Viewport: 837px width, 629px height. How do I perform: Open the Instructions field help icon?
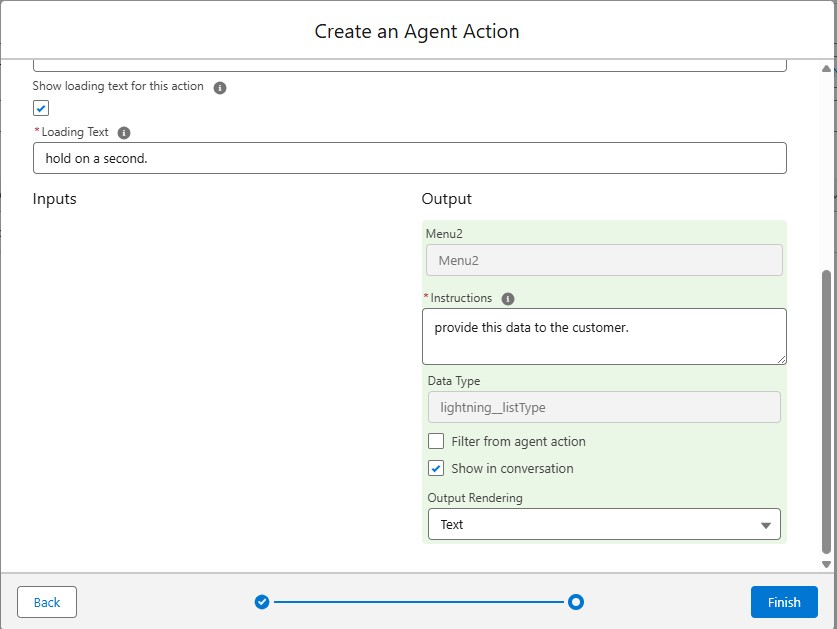[x=508, y=298]
